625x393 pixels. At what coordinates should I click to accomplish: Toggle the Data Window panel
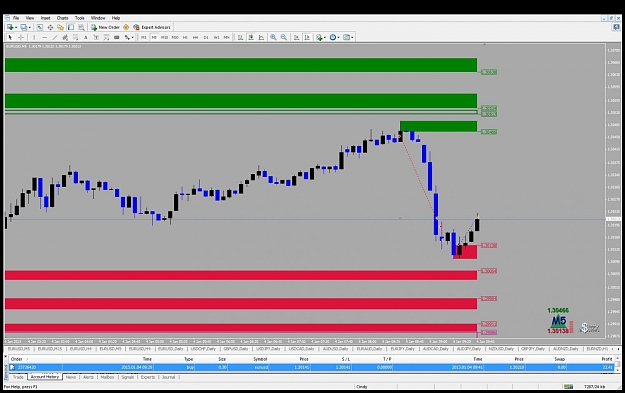pos(50,27)
